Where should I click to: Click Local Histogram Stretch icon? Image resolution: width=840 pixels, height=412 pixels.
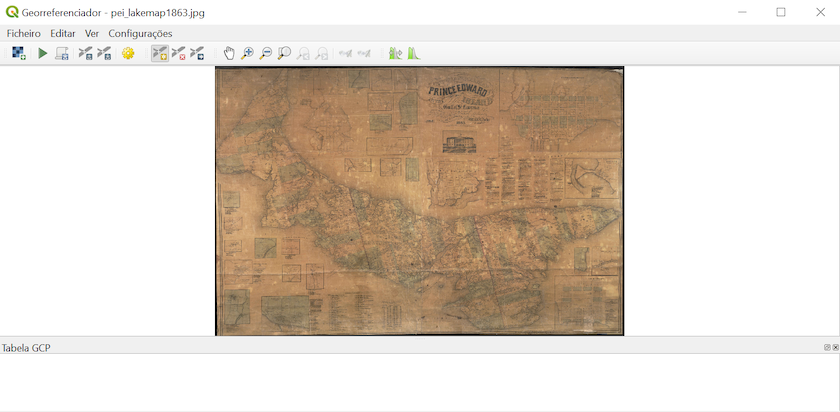413,53
